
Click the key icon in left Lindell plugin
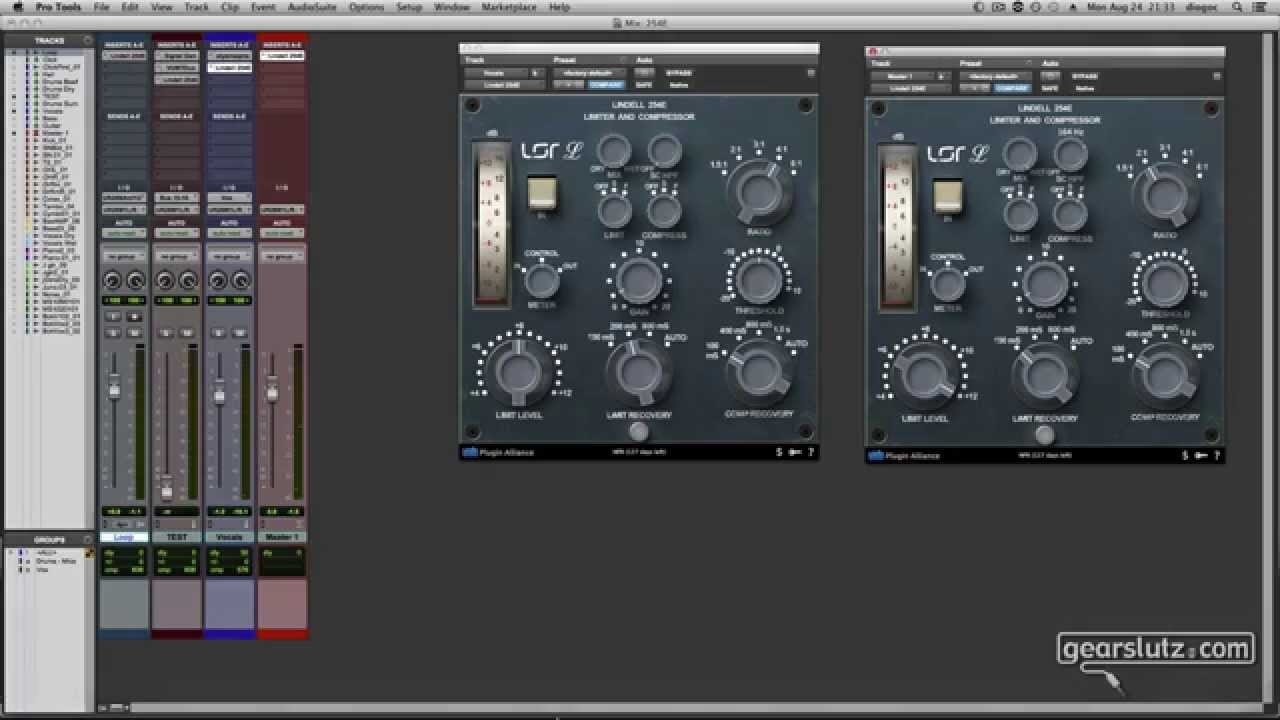pyautogui.click(x=795, y=452)
